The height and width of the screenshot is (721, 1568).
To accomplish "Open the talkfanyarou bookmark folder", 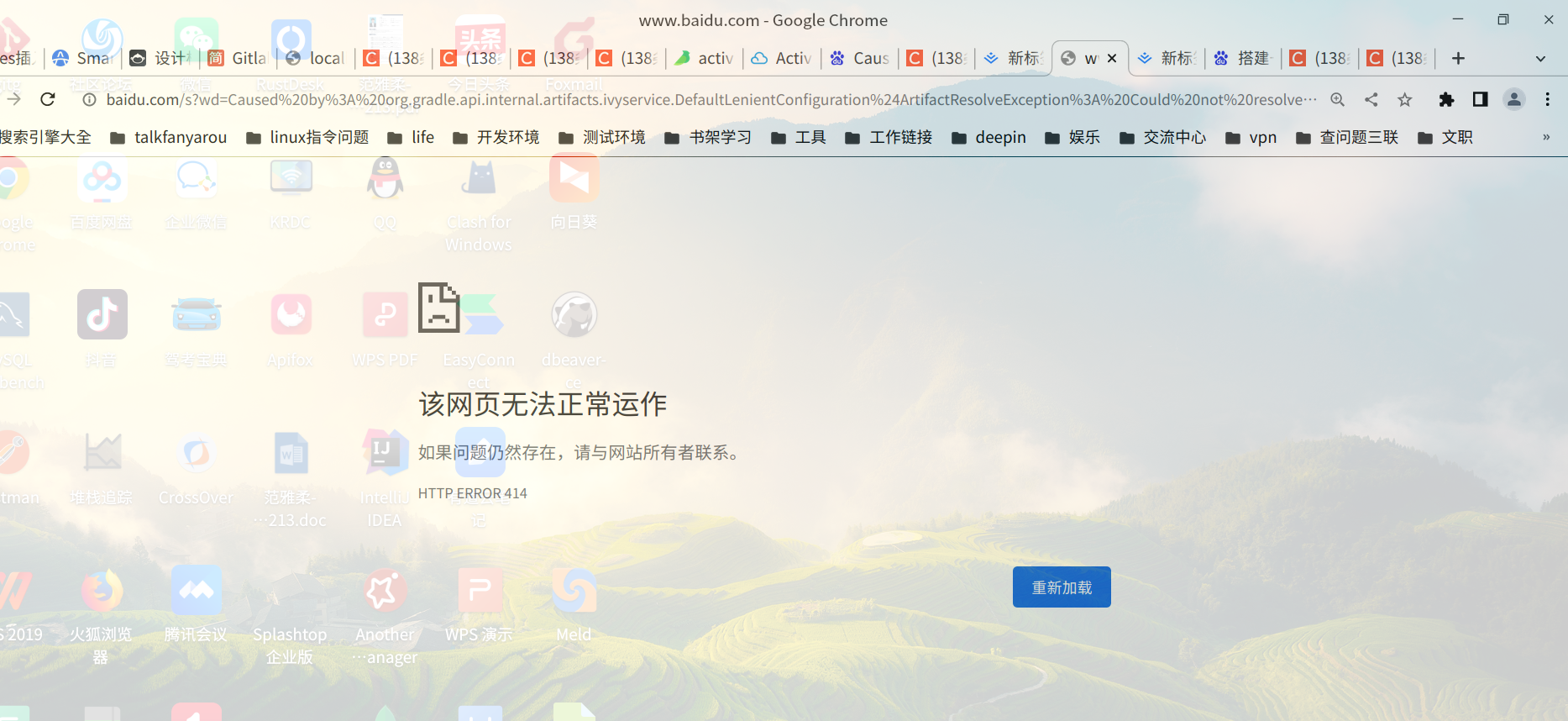I will [x=168, y=137].
